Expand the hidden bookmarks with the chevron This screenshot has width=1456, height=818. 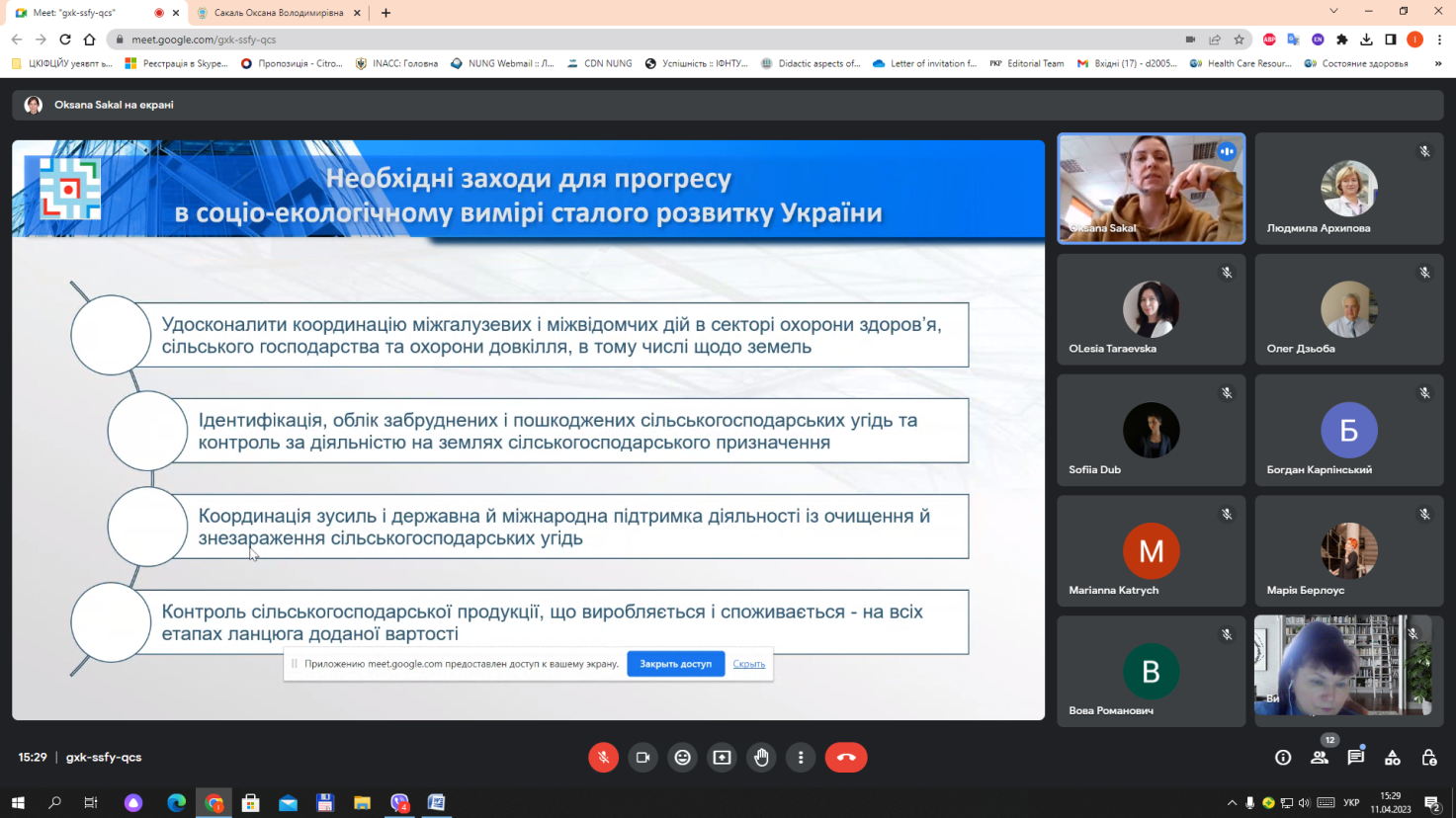1438,62
